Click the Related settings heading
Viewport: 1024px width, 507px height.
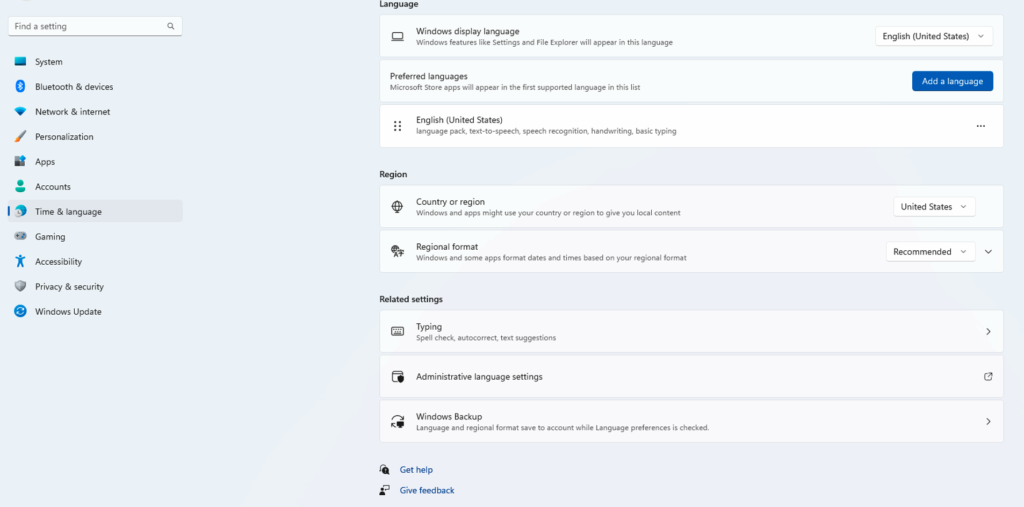tap(411, 299)
